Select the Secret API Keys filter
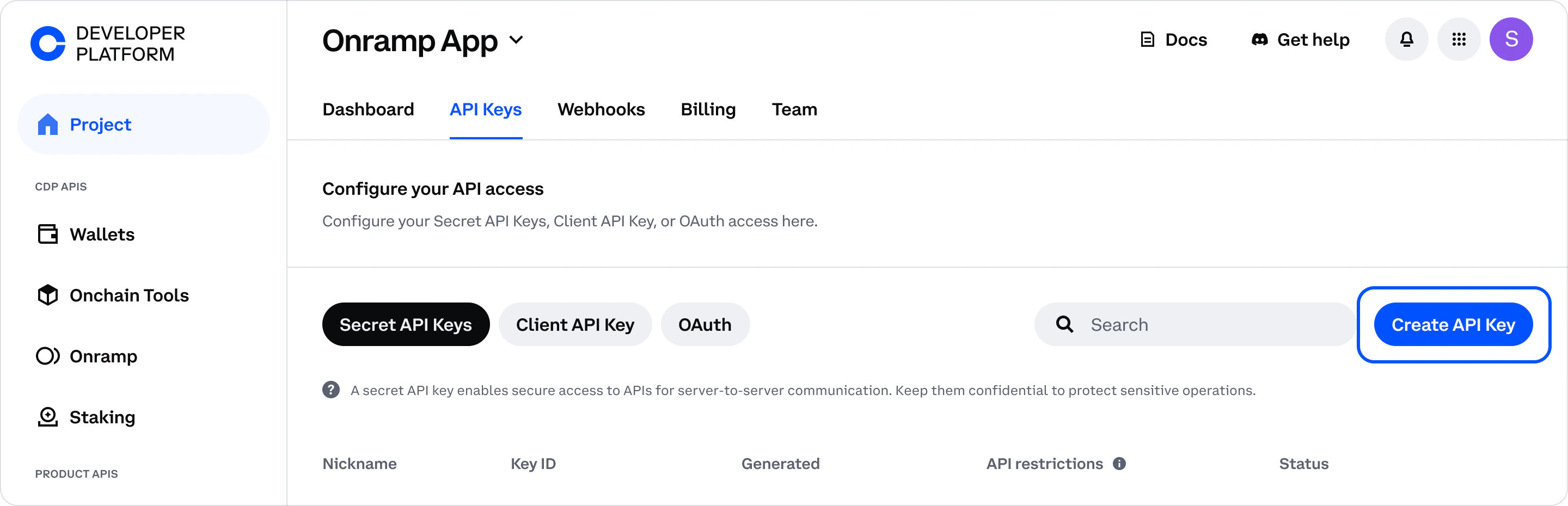 click(406, 324)
